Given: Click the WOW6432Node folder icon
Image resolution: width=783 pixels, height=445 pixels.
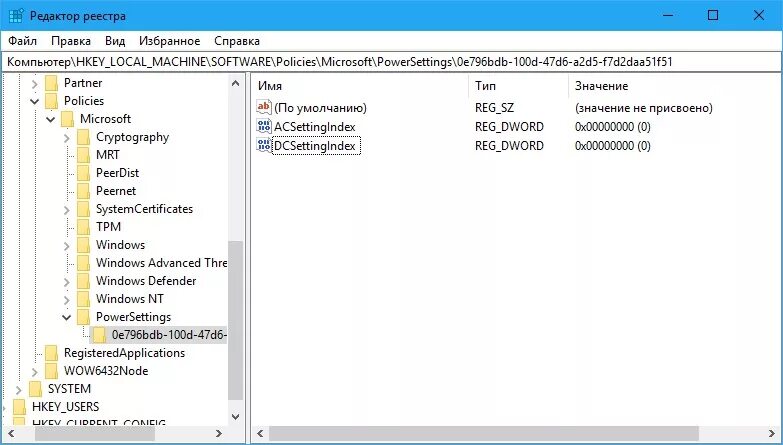Looking at the screenshot, I should tap(51, 371).
